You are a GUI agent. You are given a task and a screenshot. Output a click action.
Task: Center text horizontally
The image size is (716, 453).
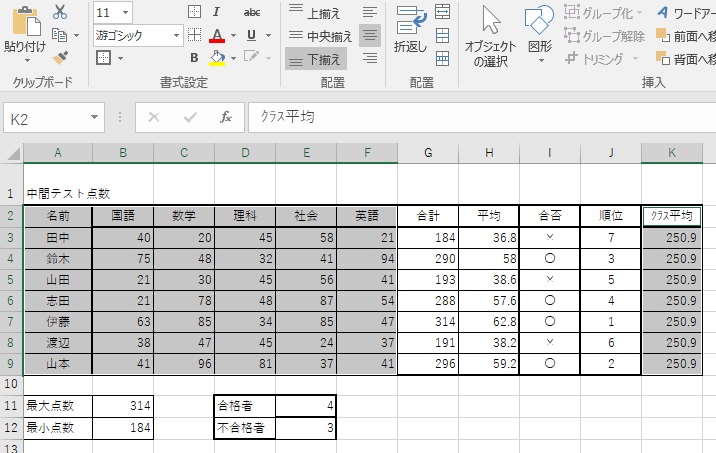[370, 35]
